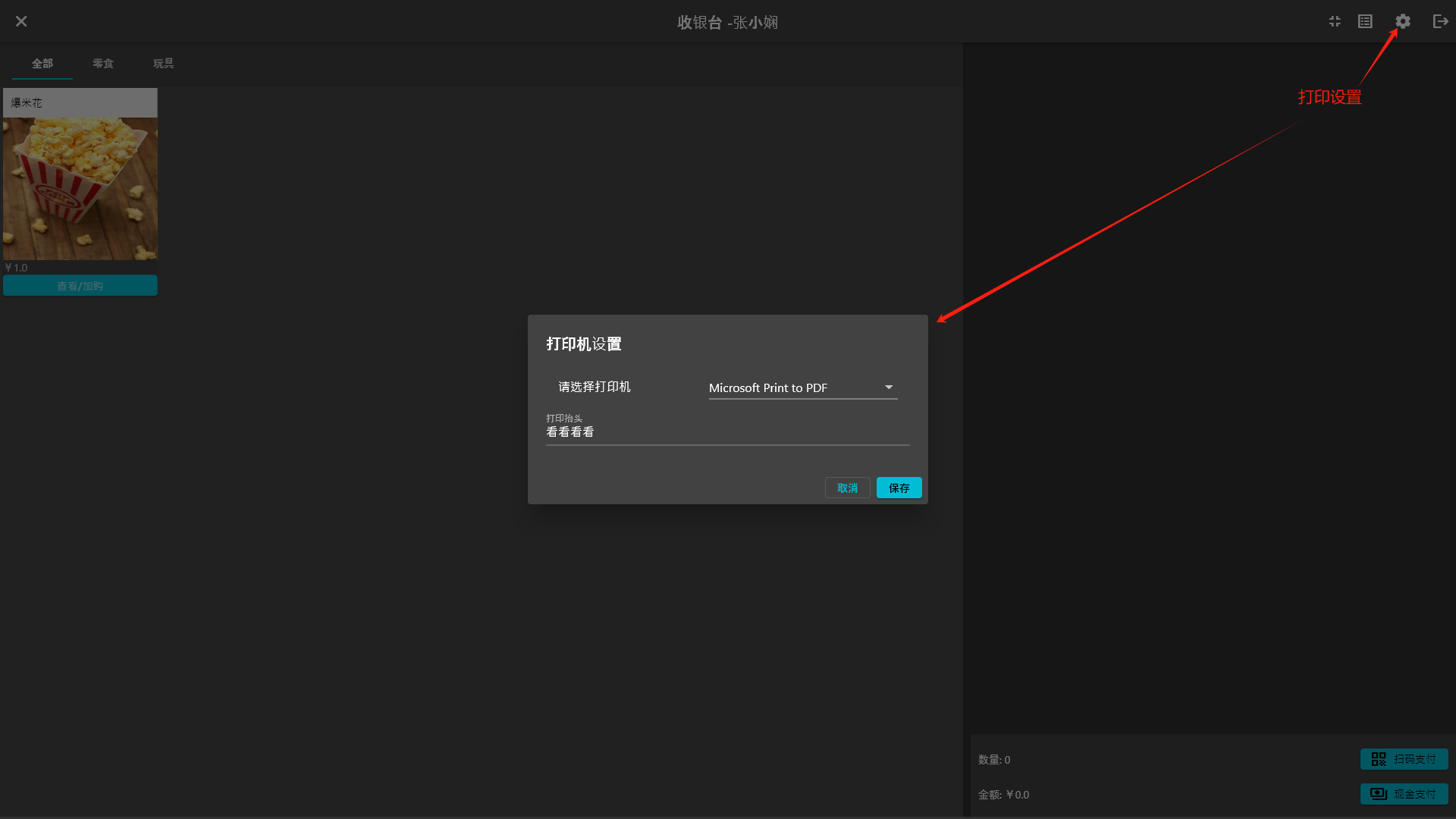Choose 现金支付 cash payment button
The width and height of the screenshot is (1456, 819).
click(1404, 794)
